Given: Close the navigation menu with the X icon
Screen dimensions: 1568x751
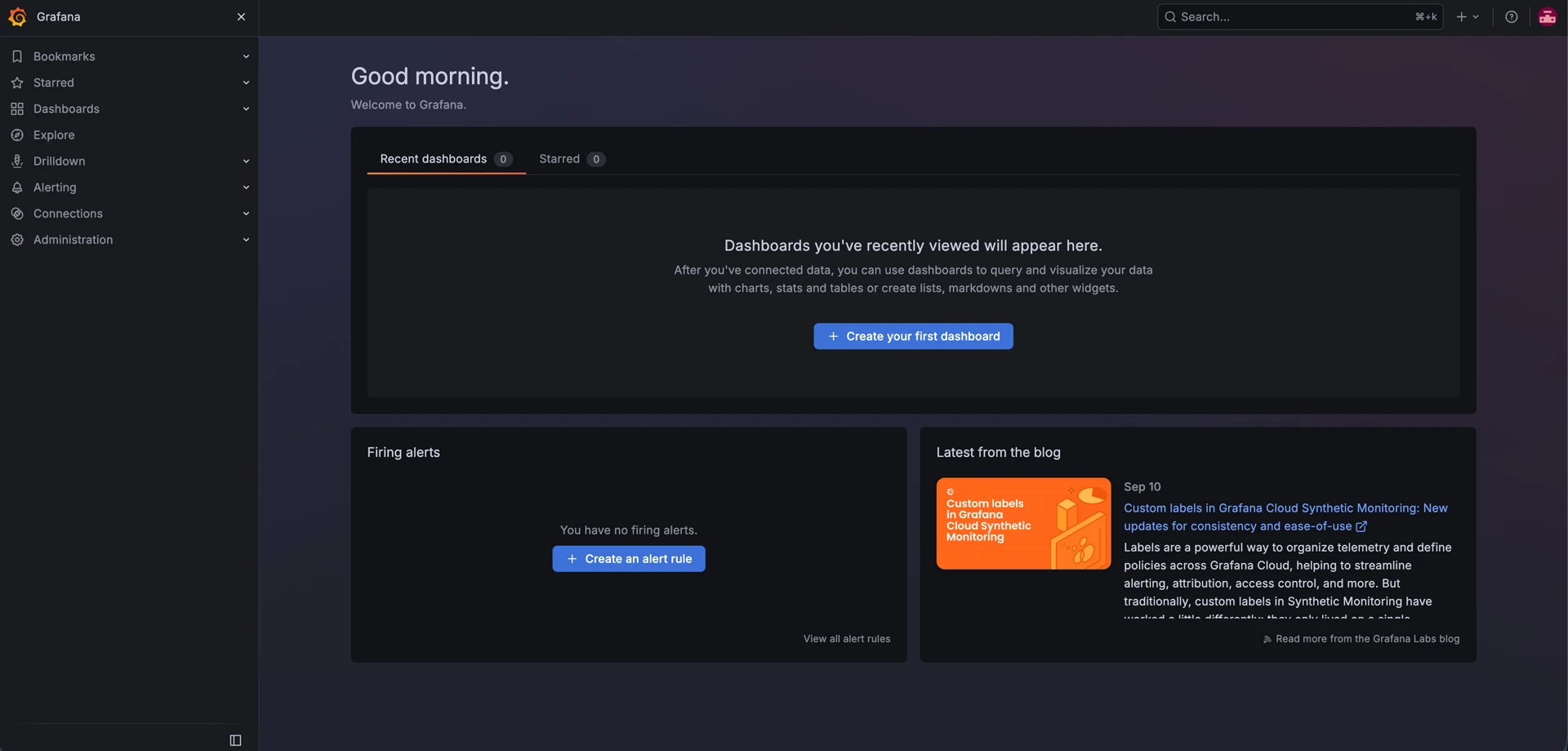Looking at the screenshot, I should [241, 16].
